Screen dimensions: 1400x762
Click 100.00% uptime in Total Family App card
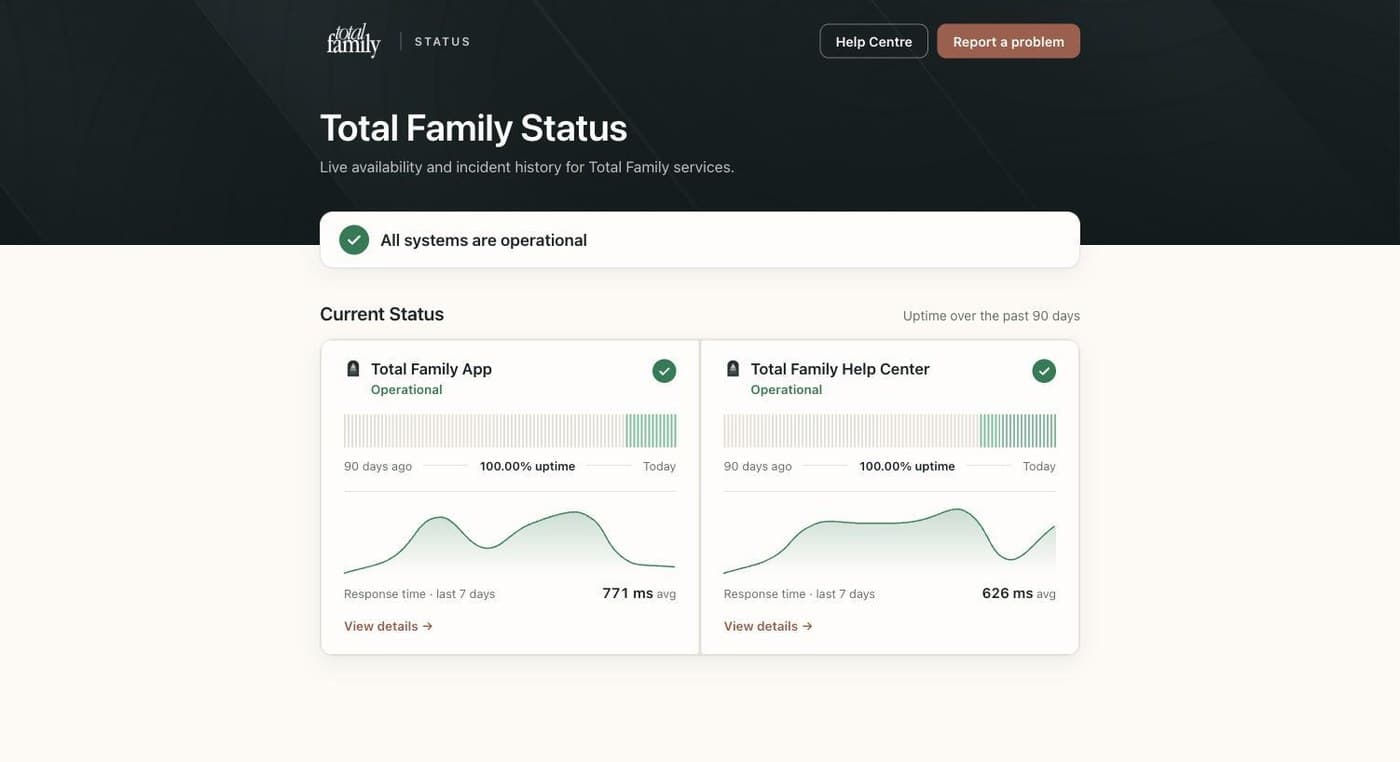click(527, 466)
